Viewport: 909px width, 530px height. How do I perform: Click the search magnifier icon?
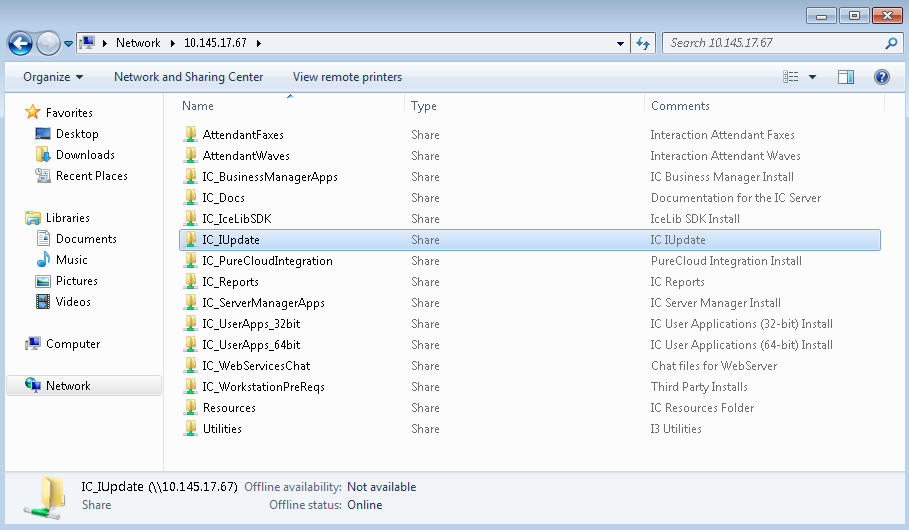[891, 43]
